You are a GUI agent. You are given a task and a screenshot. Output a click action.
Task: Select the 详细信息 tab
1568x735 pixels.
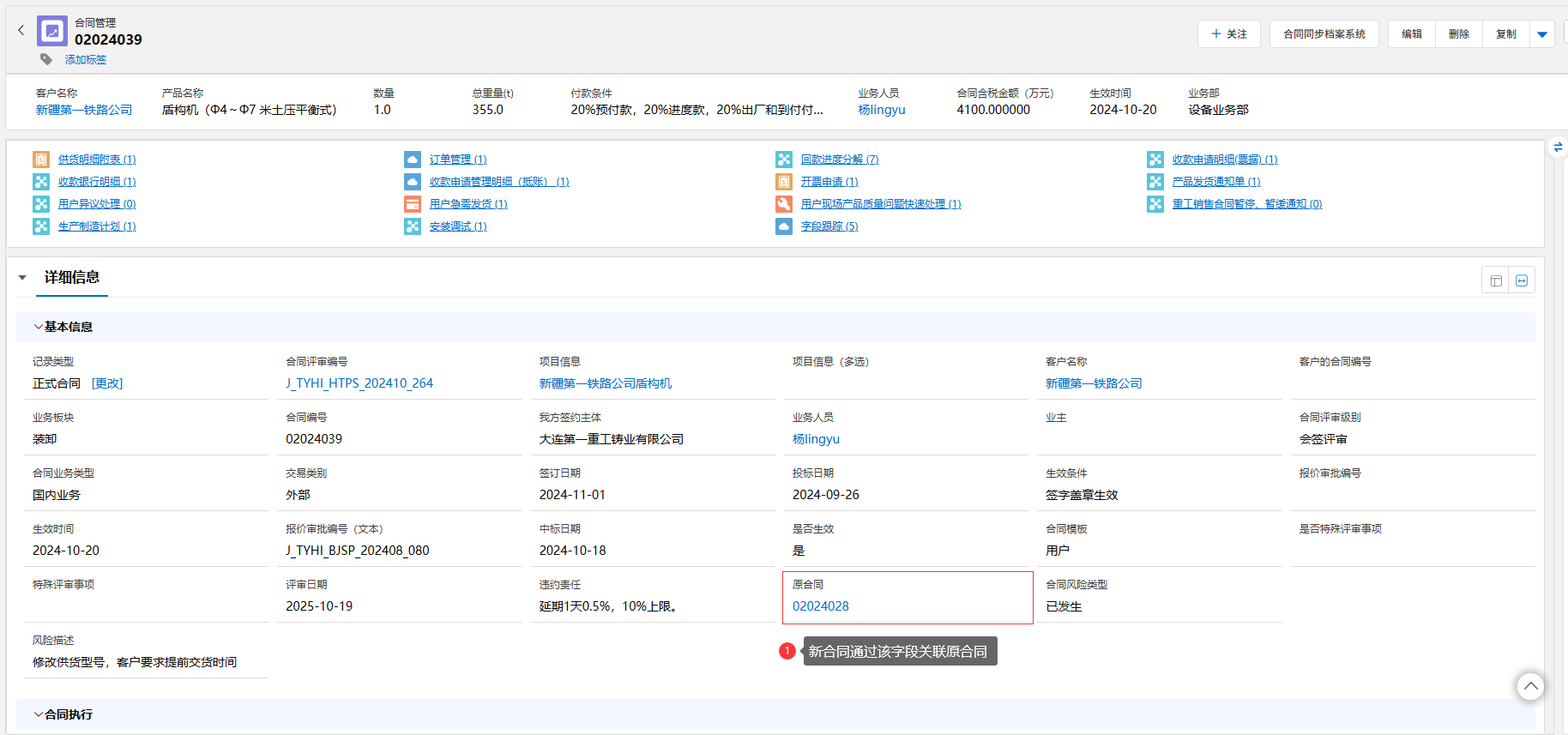72,277
